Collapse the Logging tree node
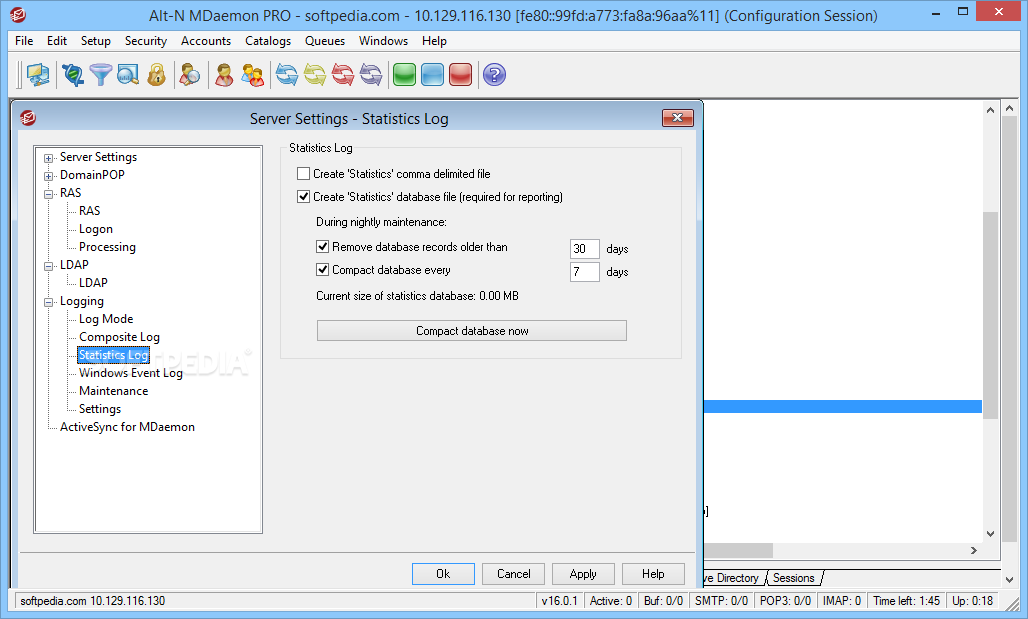The width and height of the screenshot is (1028, 619). click(49, 302)
